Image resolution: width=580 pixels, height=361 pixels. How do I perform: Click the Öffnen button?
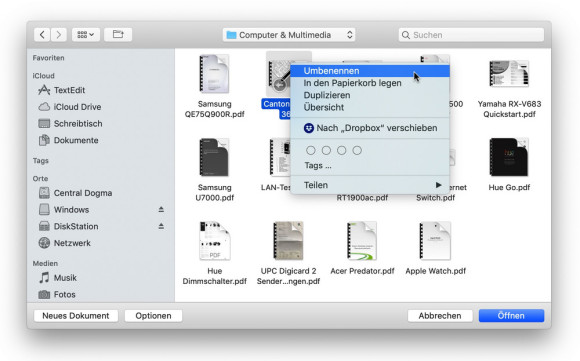point(511,316)
